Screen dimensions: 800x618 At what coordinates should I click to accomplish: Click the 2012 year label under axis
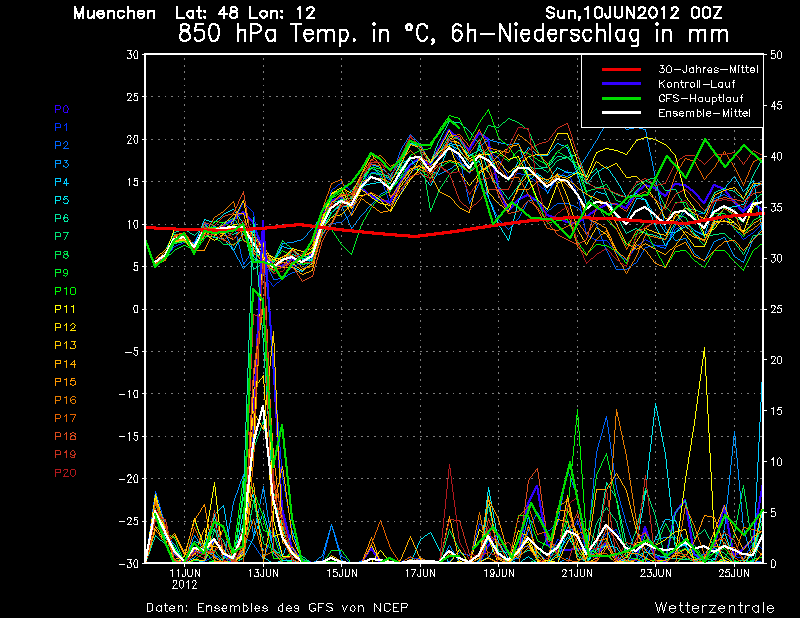185,585
